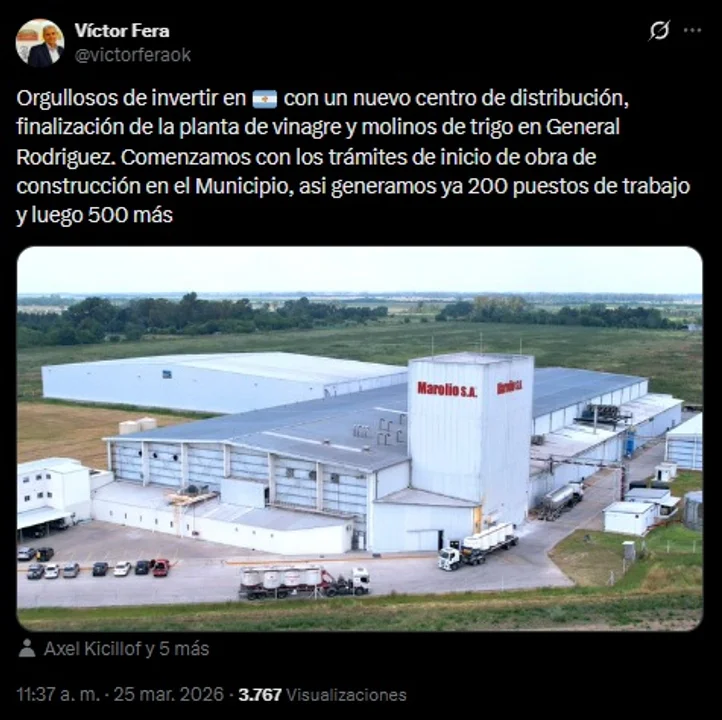The width and height of the screenshot is (722, 720).
Task: Open Víctor Fera's profile avatar
Action: click(x=40, y=43)
